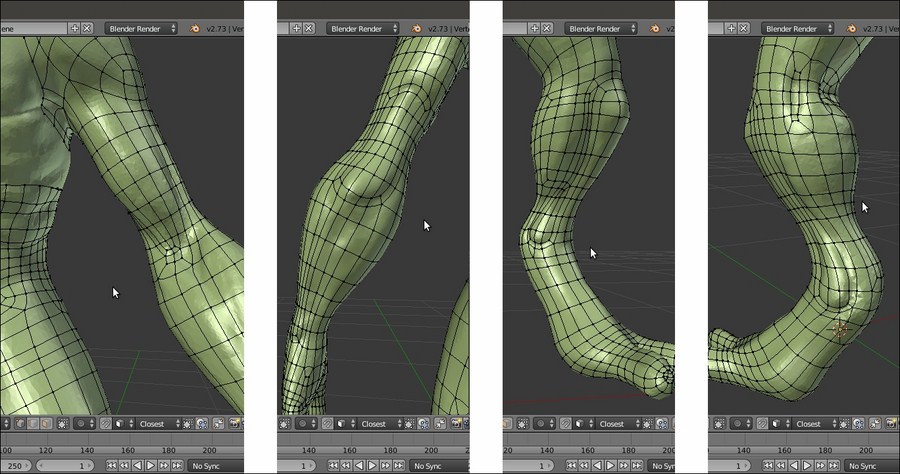Click current frame field in first panel
This screenshot has width=900, height=474.
point(65,466)
